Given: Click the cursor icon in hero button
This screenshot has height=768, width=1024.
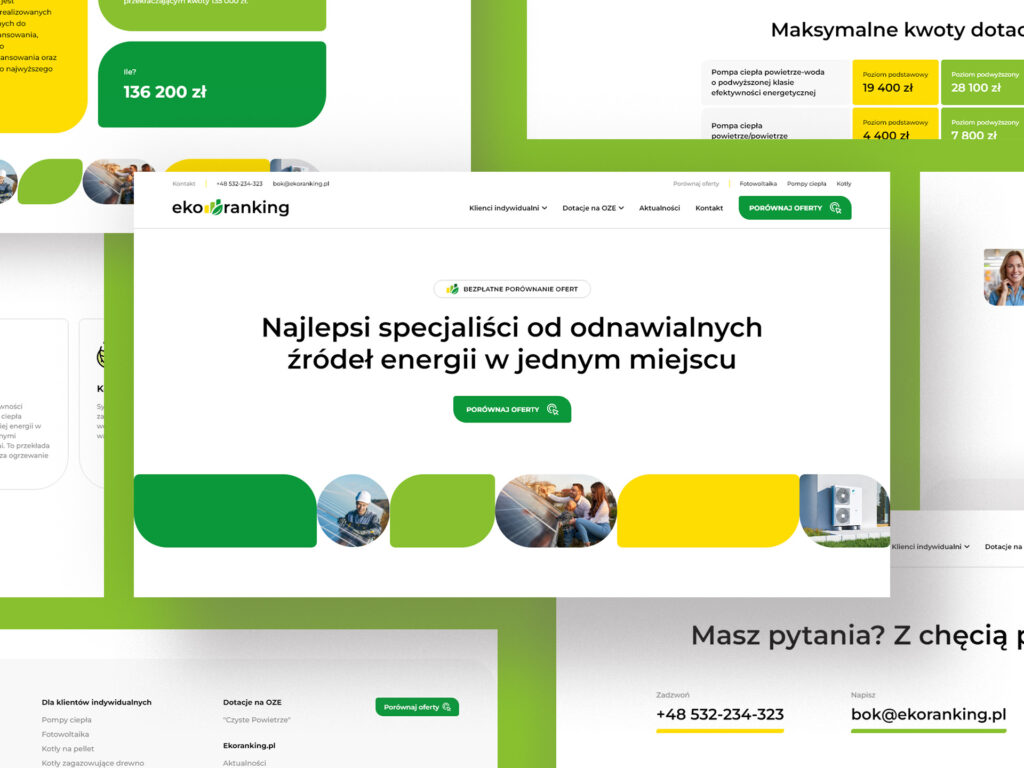Looking at the screenshot, I should point(552,409).
